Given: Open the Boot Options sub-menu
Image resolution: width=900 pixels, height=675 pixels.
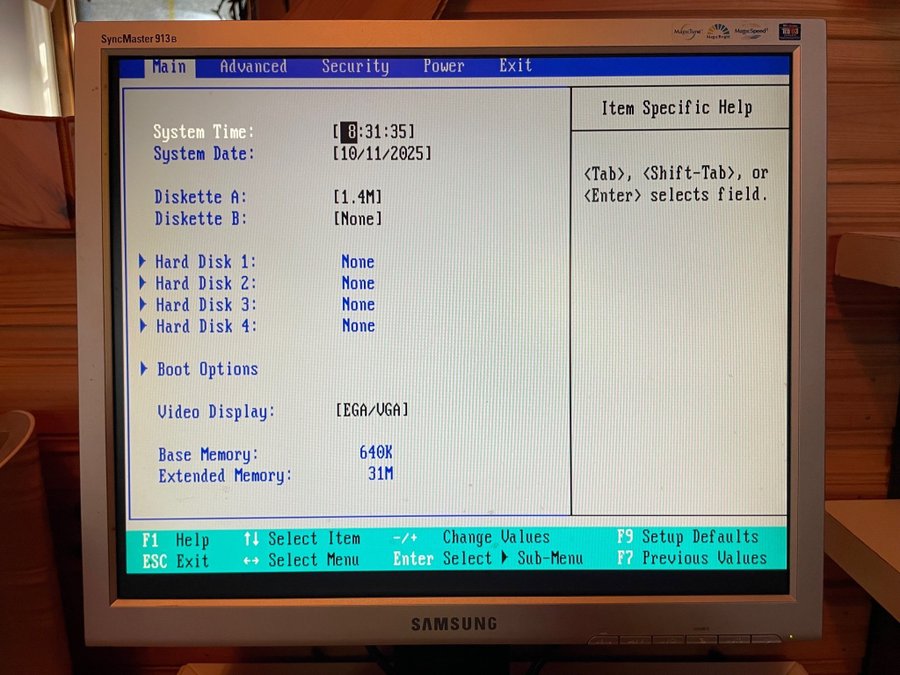Looking at the screenshot, I should click(x=206, y=370).
